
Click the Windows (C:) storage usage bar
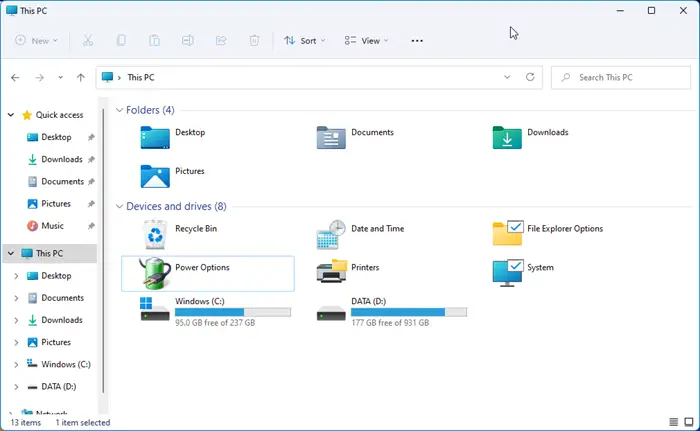point(233,312)
